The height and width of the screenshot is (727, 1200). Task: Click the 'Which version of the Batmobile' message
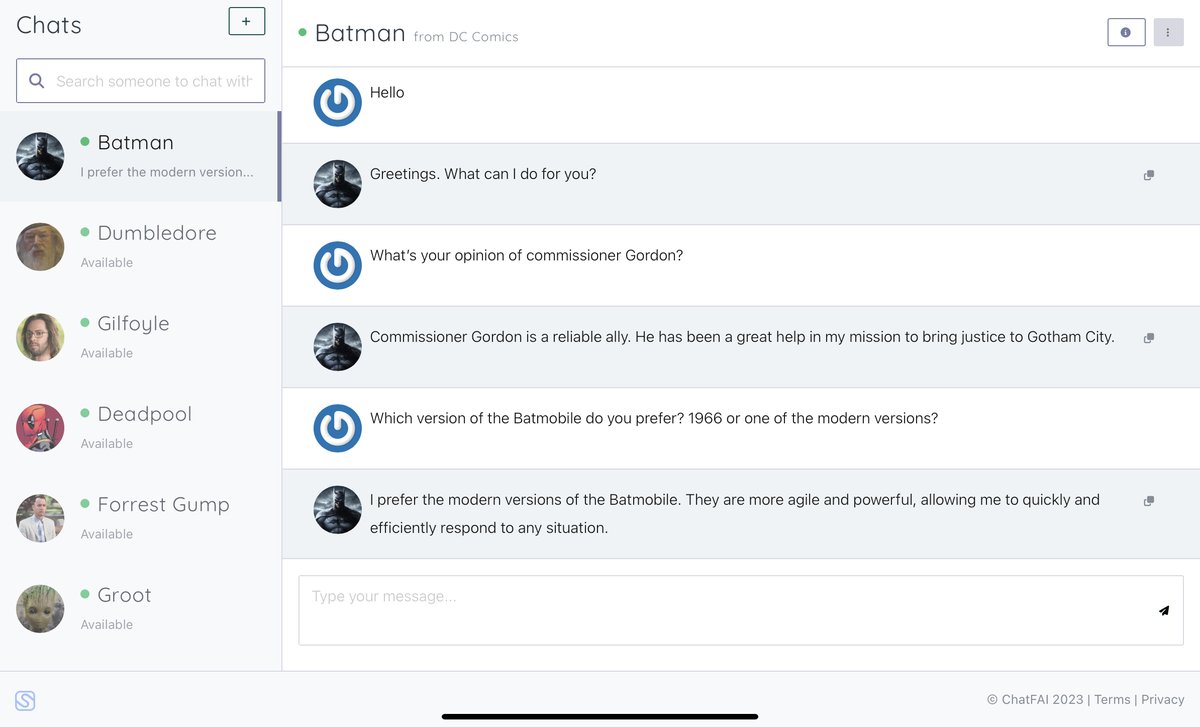pos(654,418)
